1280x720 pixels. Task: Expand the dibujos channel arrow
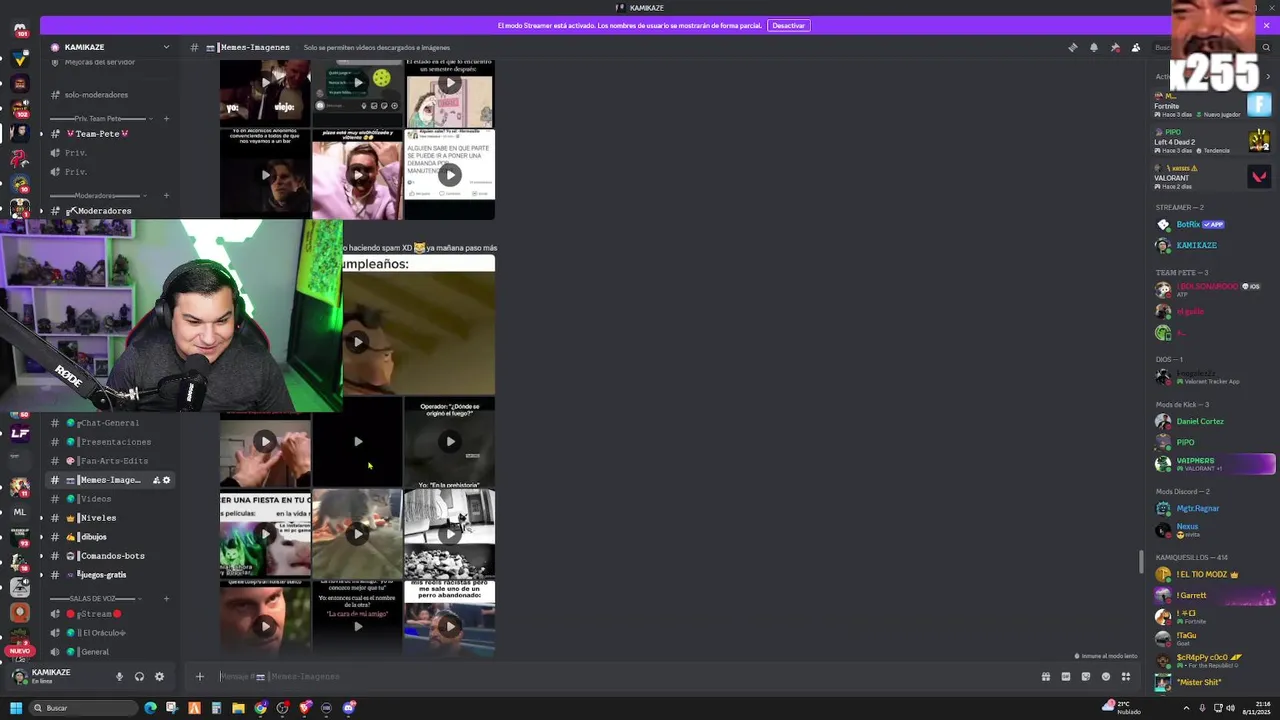pyautogui.click(x=41, y=537)
